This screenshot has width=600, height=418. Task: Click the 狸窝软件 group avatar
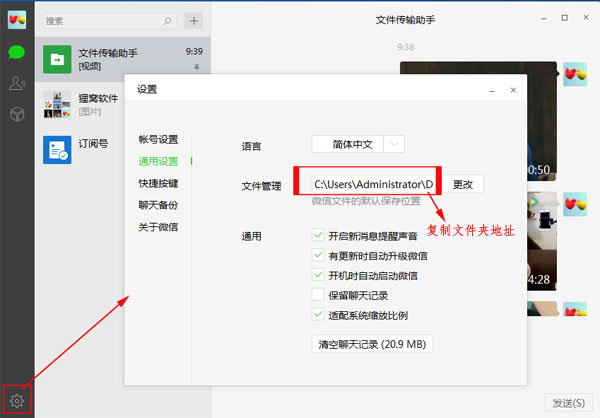[x=57, y=104]
